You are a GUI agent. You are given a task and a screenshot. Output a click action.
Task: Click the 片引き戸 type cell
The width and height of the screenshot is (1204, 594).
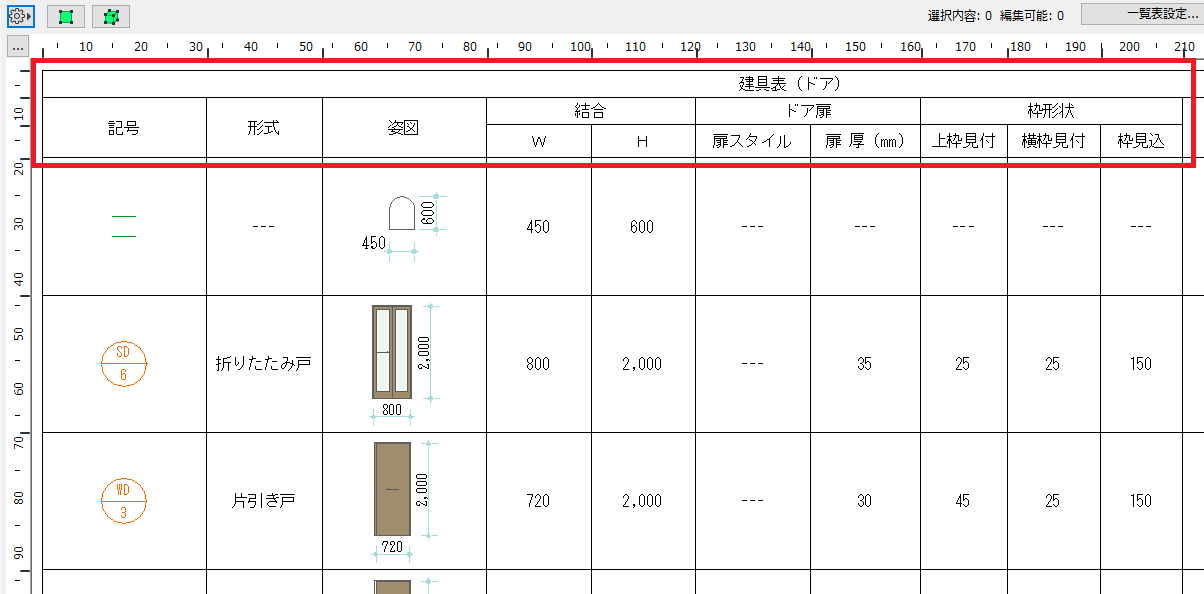point(264,501)
